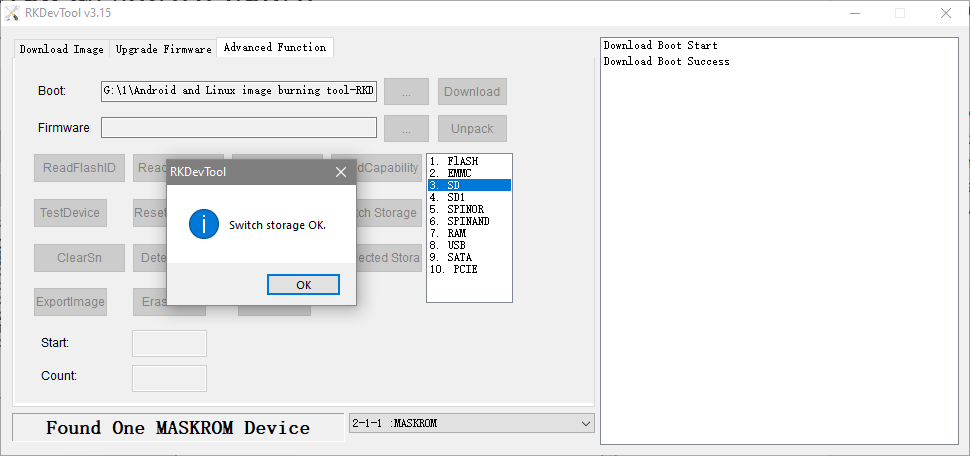Click the blue information icon in dialog
The image size is (970, 456).
[x=204, y=224]
